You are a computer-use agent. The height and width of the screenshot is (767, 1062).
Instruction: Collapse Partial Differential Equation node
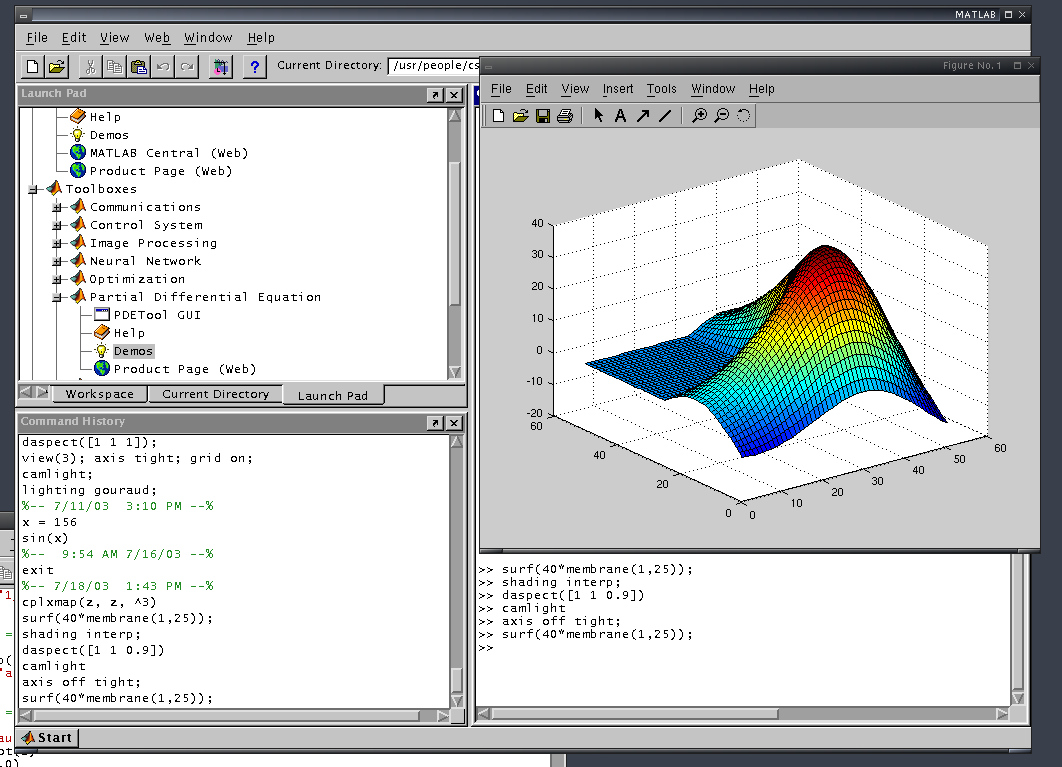[57, 297]
